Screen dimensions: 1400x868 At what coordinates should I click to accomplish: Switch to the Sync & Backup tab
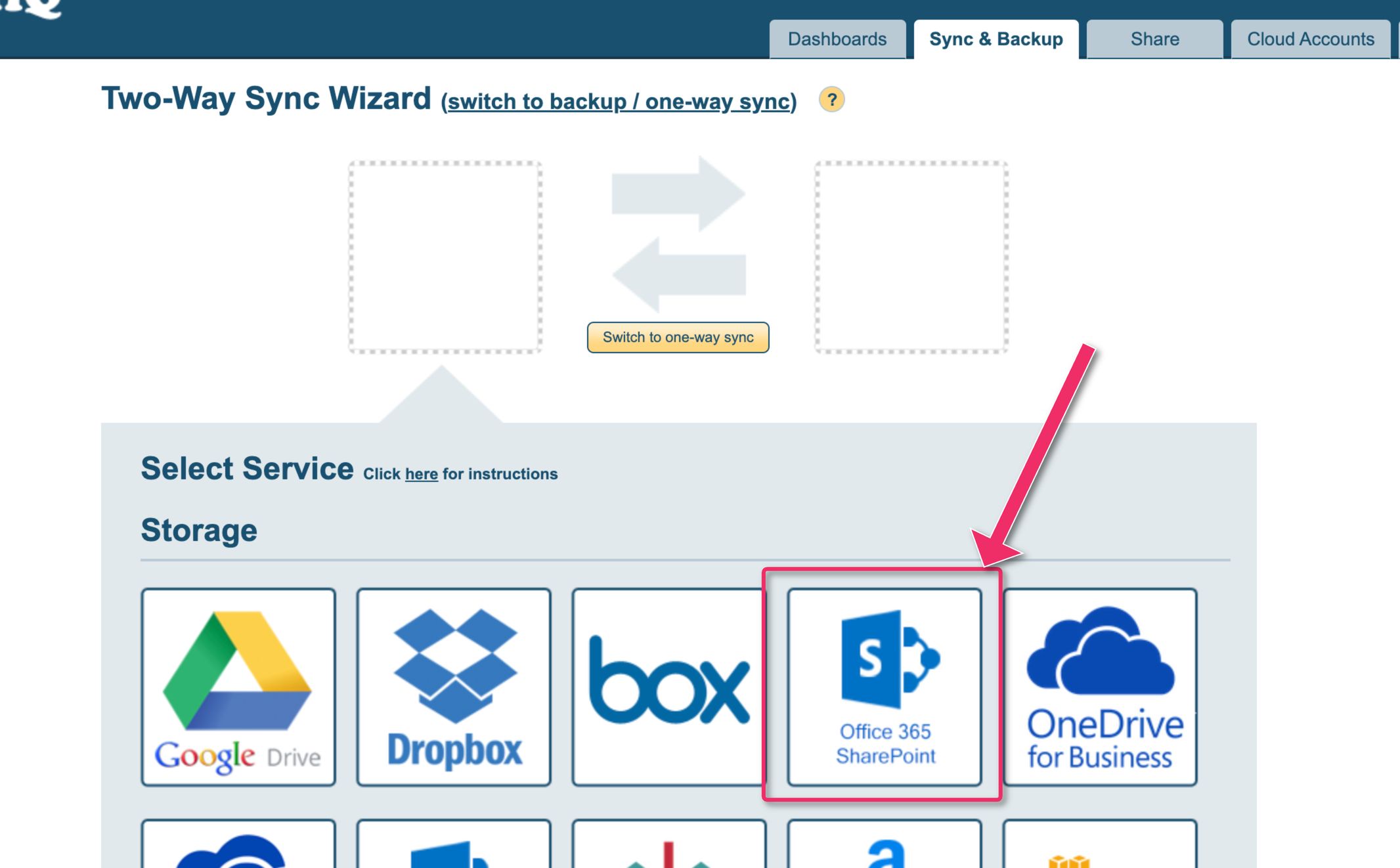[996, 39]
